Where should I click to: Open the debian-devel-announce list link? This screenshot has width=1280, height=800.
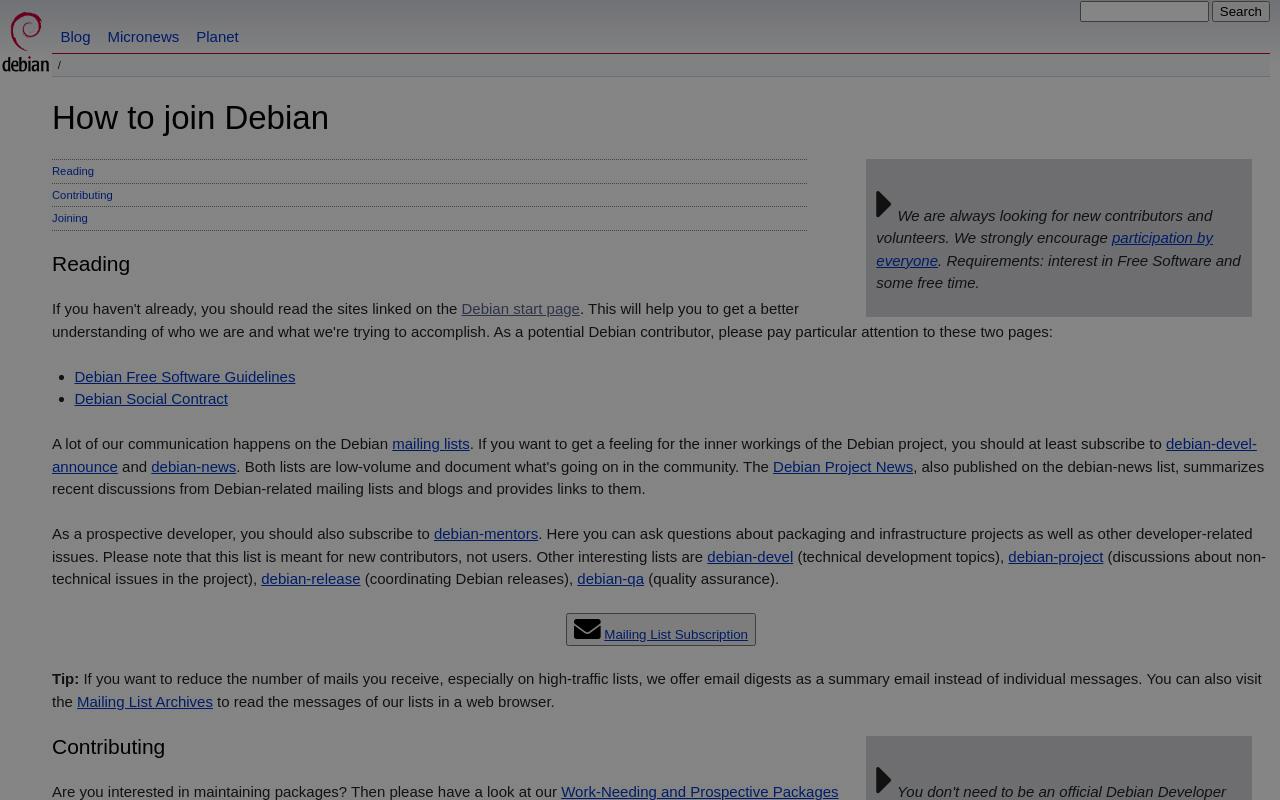click(1211, 444)
